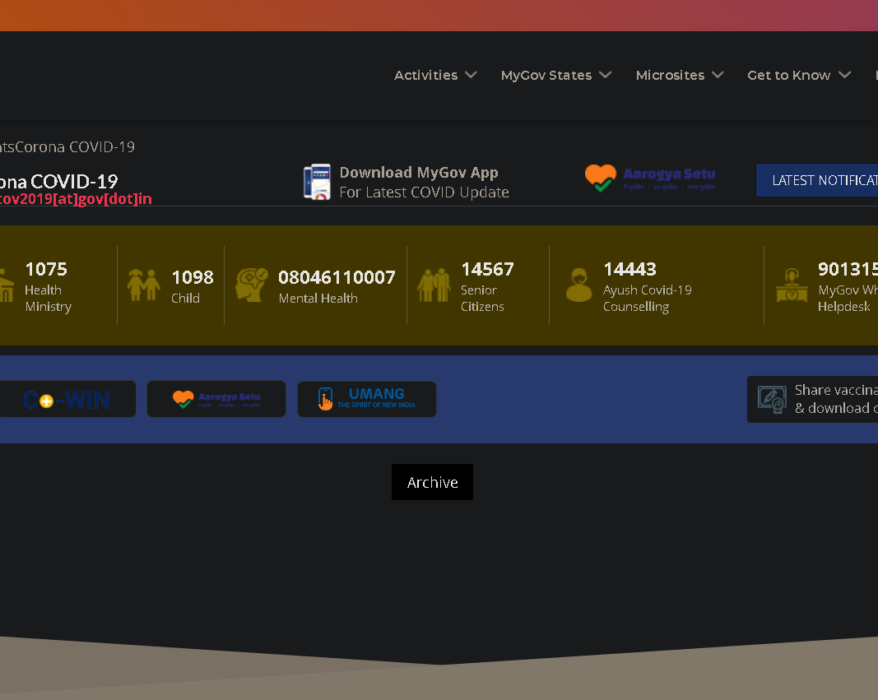Select Senior Citizens helpline number 14567

[487, 269]
